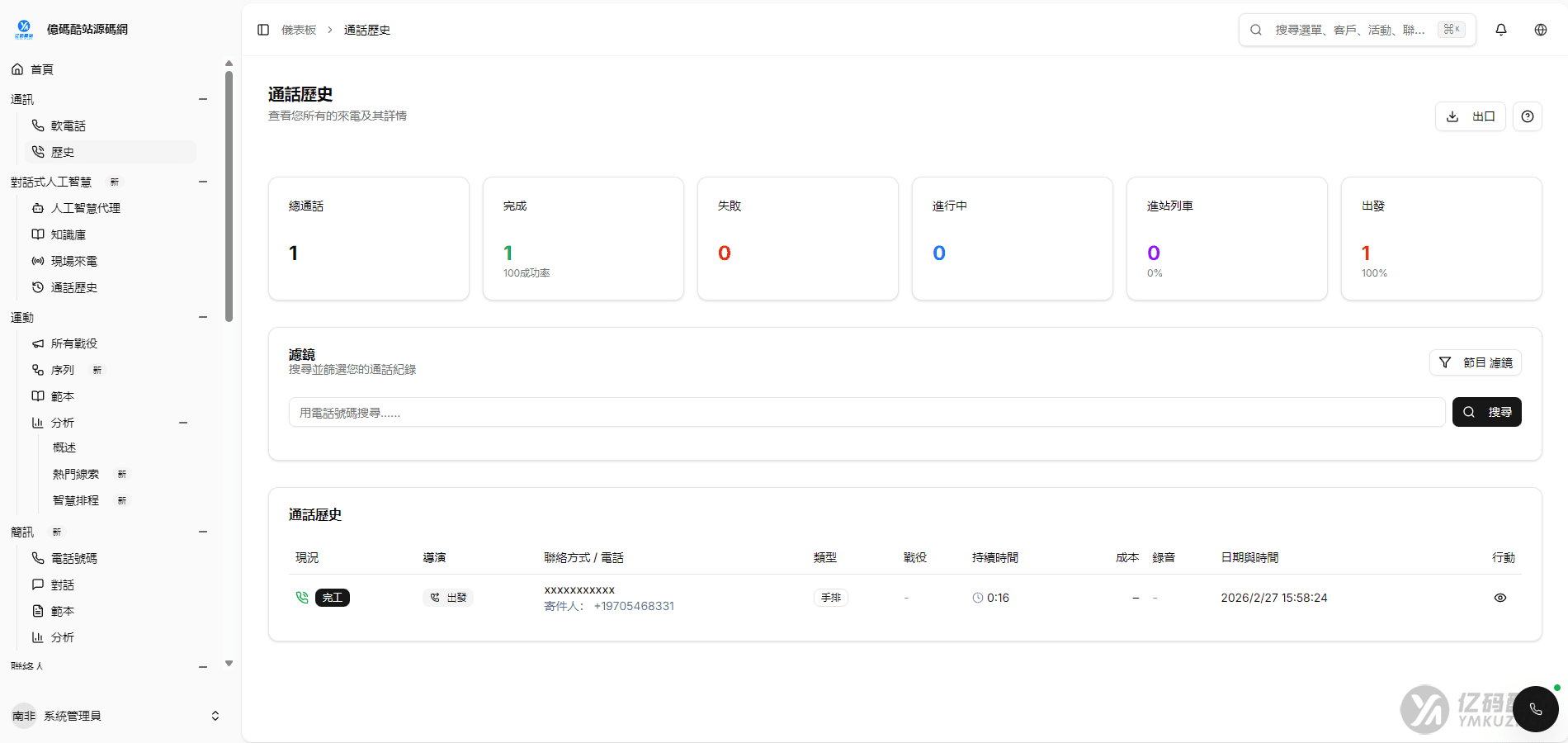Screen dimensions: 1568x743
Task: Open the notification bell
Action: (x=1500, y=29)
